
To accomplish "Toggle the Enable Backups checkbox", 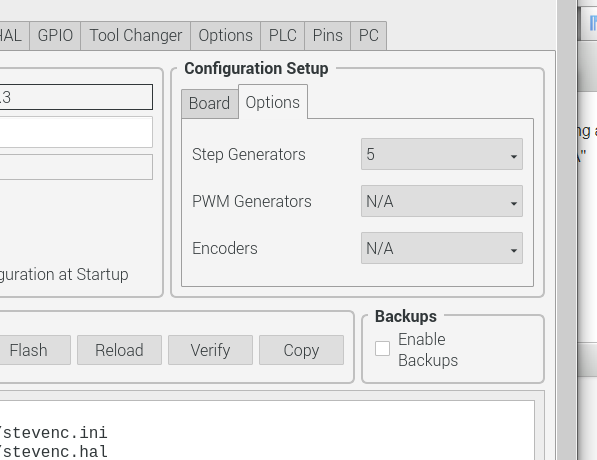I will click(382, 348).
